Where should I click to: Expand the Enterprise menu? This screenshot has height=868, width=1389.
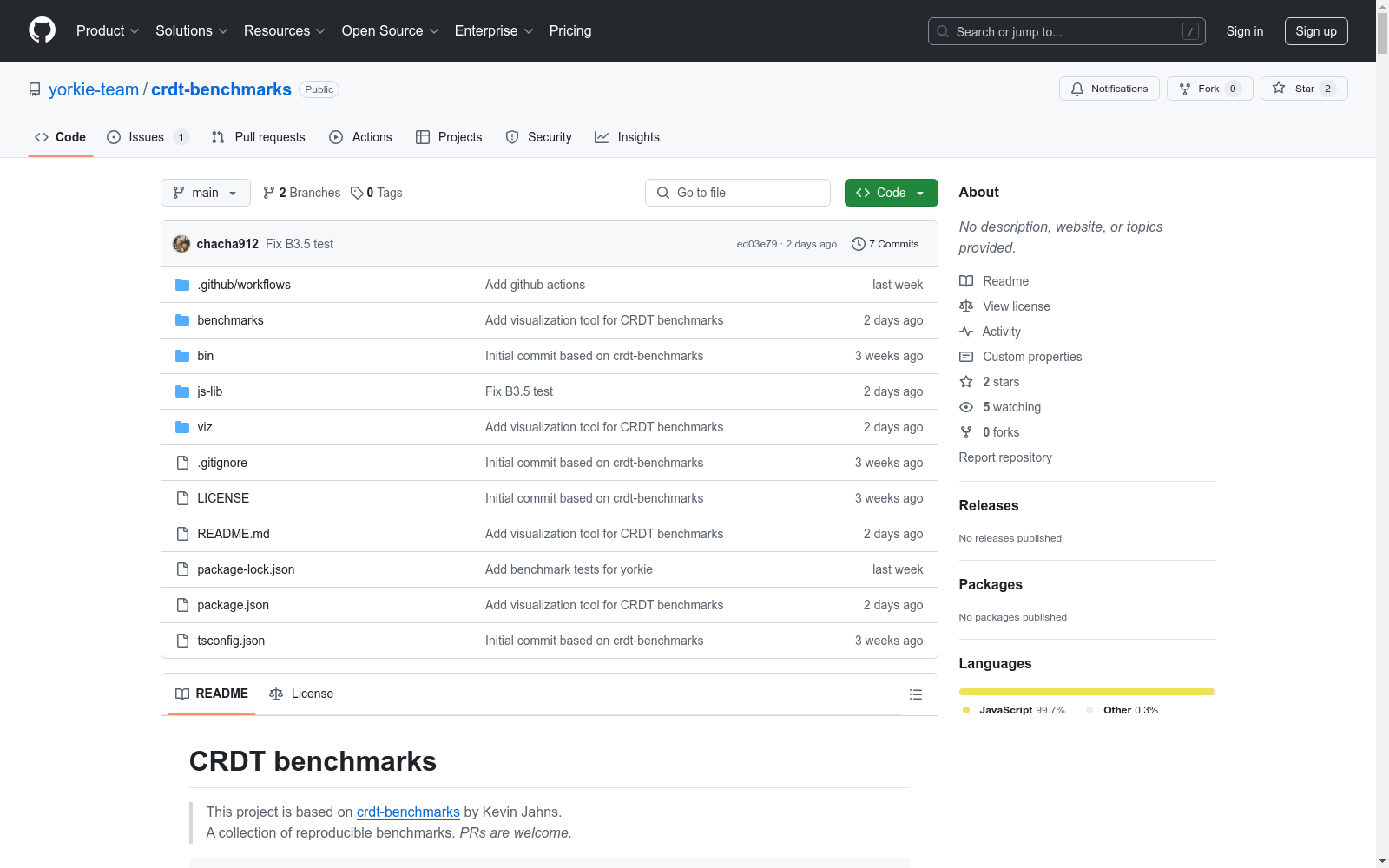pyautogui.click(x=494, y=30)
